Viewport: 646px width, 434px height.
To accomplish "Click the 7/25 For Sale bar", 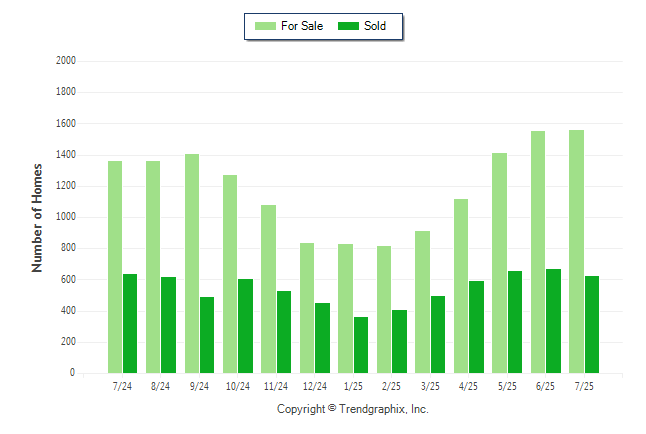I will (x=576, y=251).
